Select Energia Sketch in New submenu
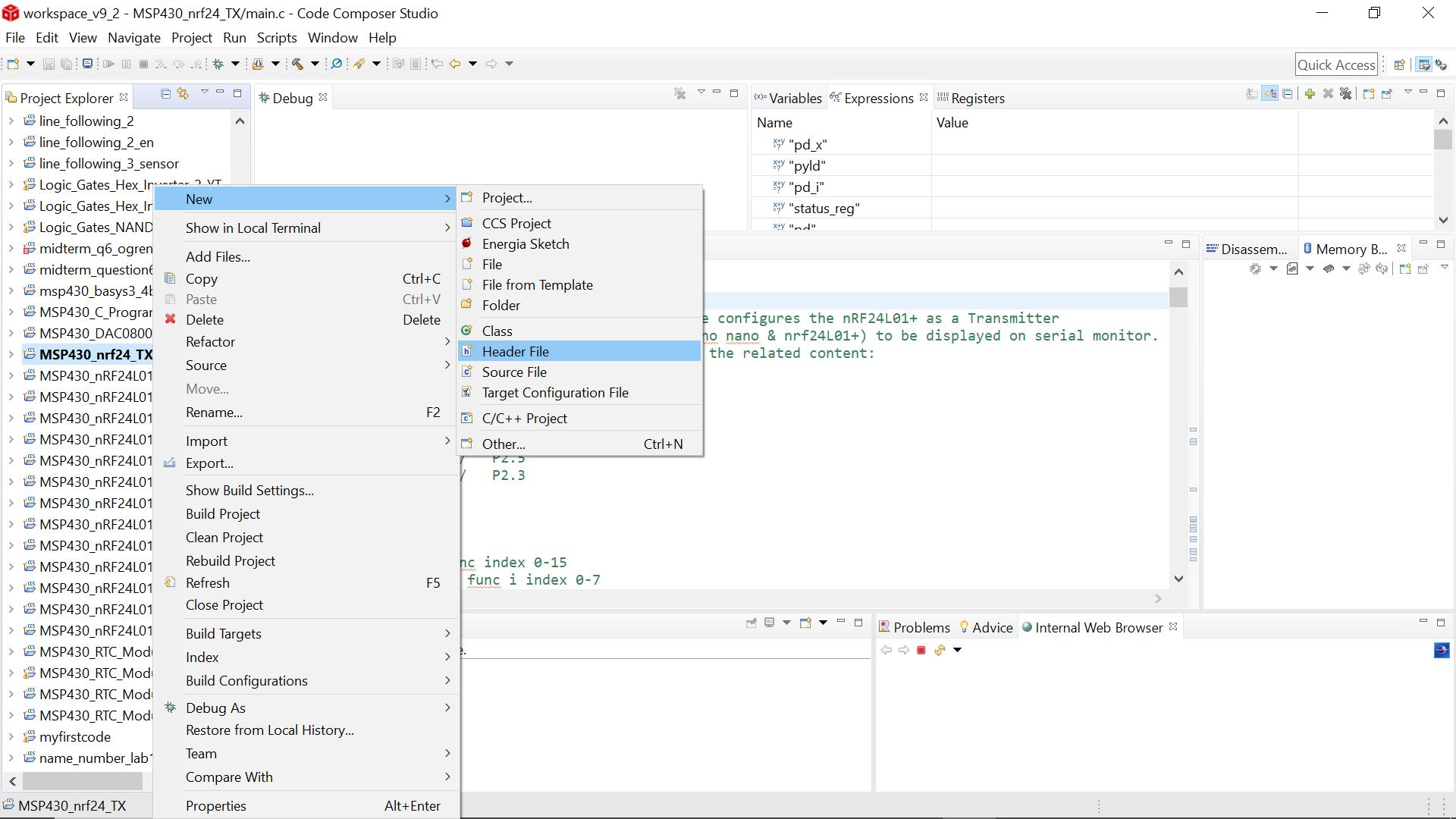 point(579,243)
